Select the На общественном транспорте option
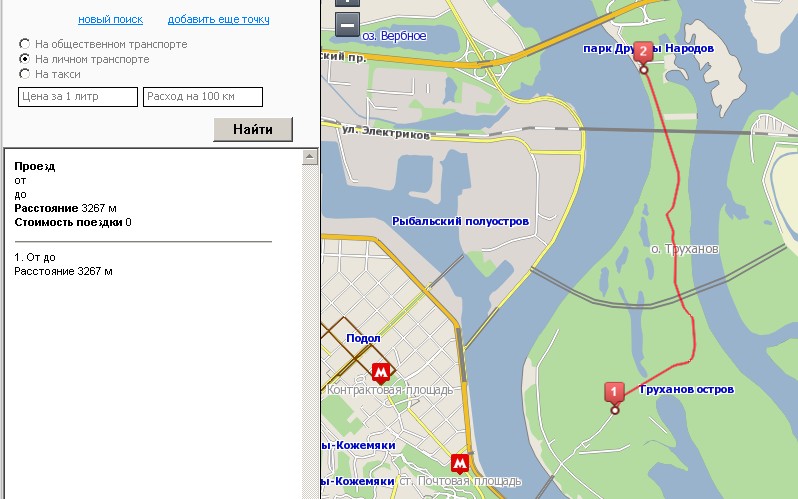 [25, 44]
